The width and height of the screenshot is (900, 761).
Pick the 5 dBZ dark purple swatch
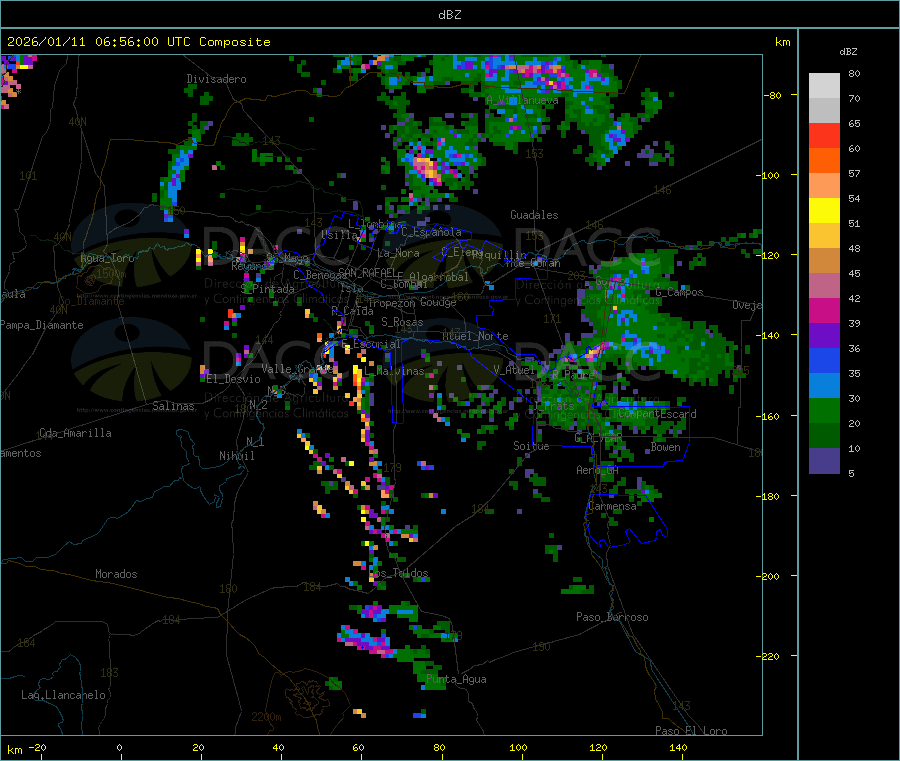pos(824,461)
